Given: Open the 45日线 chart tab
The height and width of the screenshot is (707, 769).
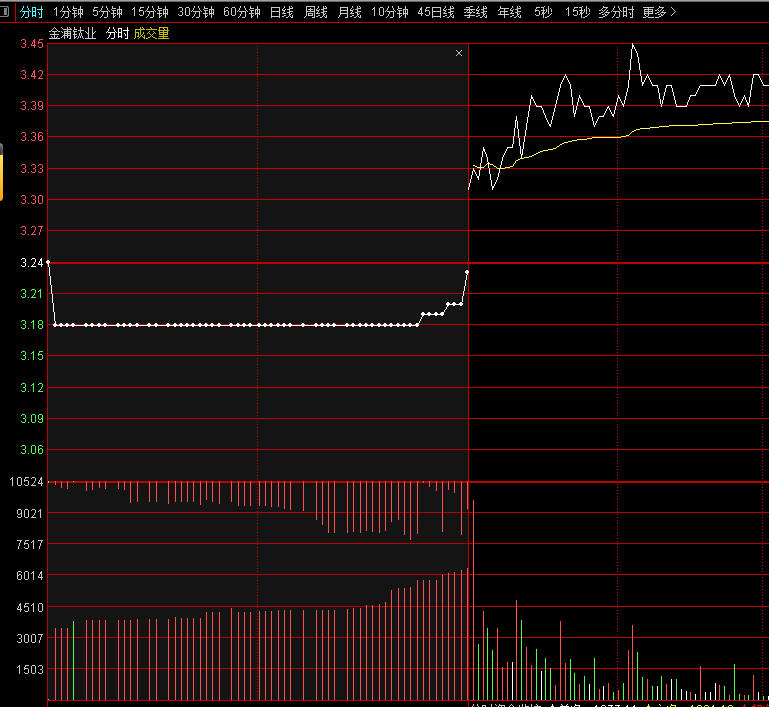Looking at the screenshot, I should pyautogui.click(x=436, y=12).
